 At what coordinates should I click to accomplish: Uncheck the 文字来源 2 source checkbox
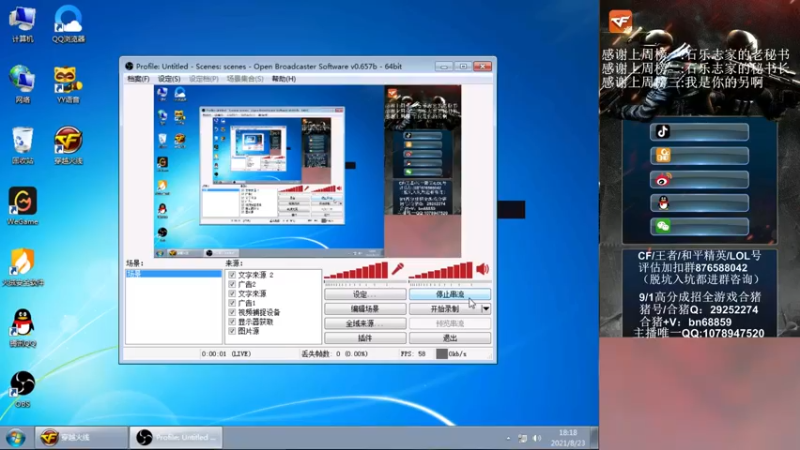coord(232,275)
